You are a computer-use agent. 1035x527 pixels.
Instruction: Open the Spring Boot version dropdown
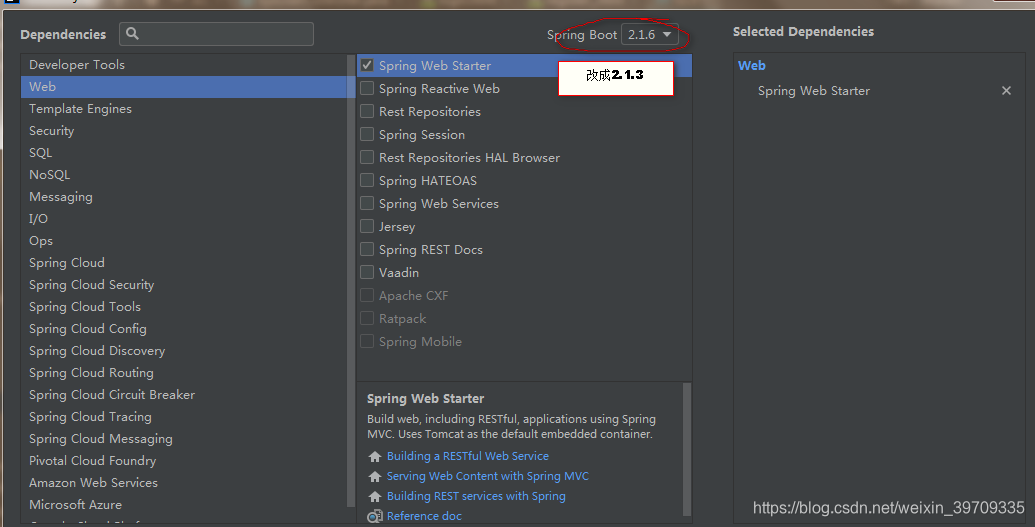tap(650, 34)
